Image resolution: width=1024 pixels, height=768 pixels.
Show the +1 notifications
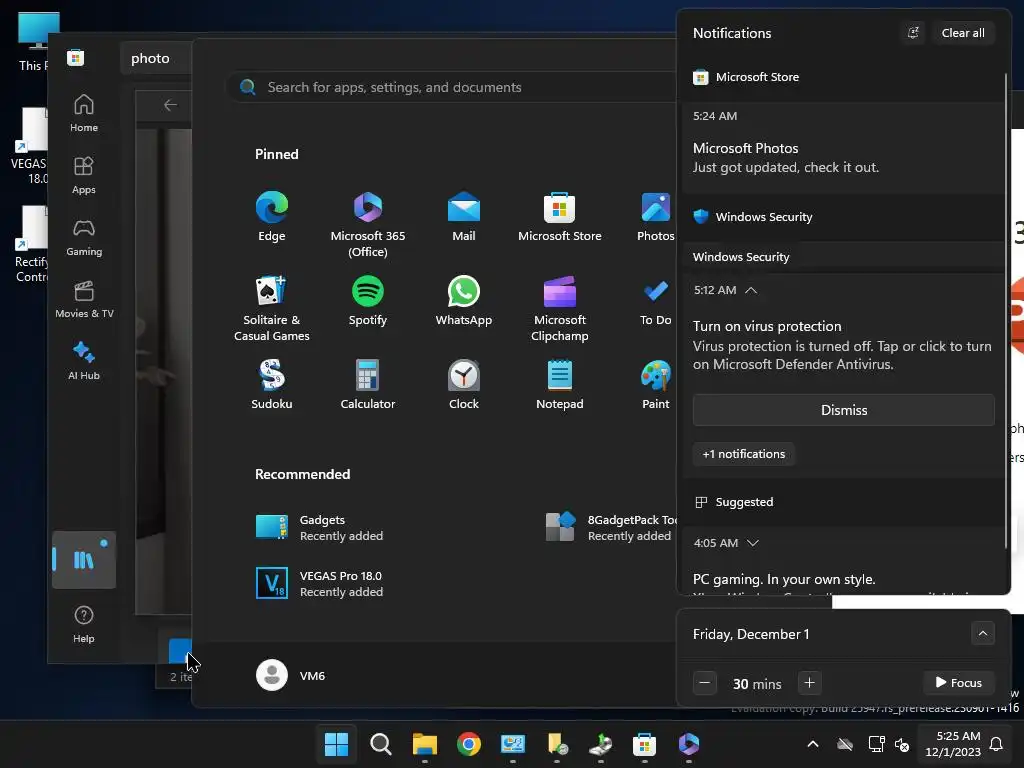click(743, 454)
